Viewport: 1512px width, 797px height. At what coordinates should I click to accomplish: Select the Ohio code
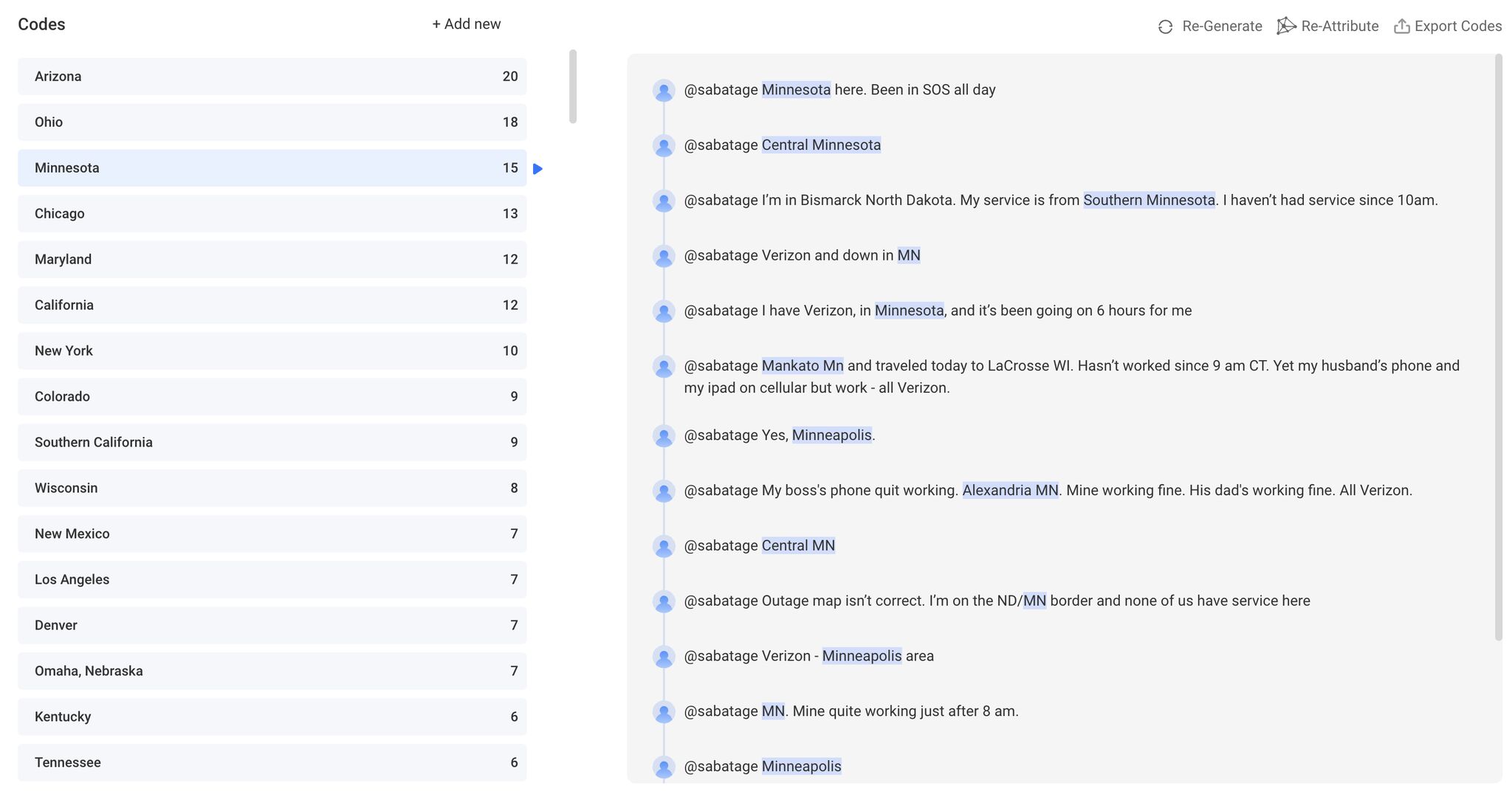[272, 122]
